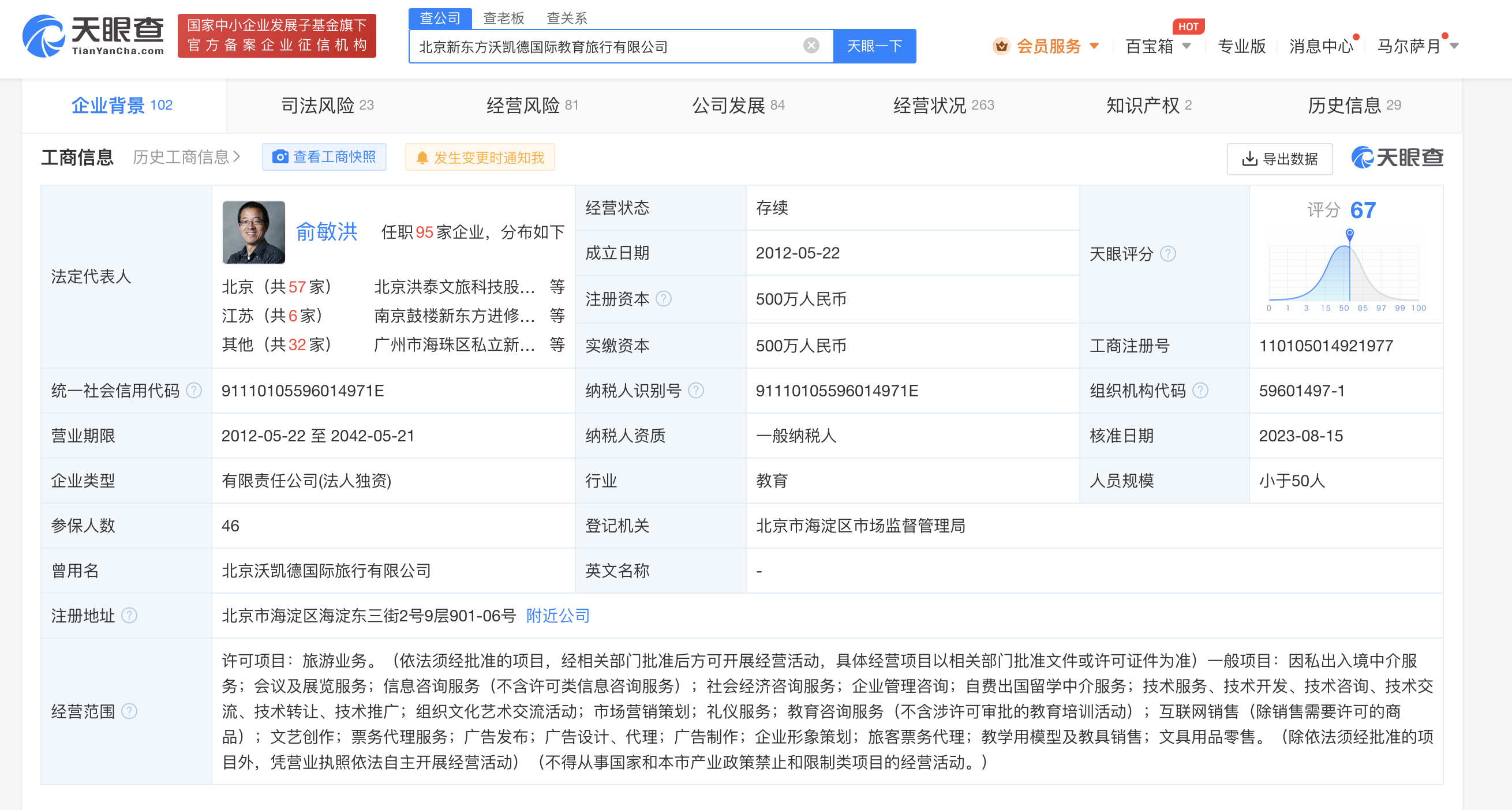Click the 天眼一下 search button

point(874,46)
